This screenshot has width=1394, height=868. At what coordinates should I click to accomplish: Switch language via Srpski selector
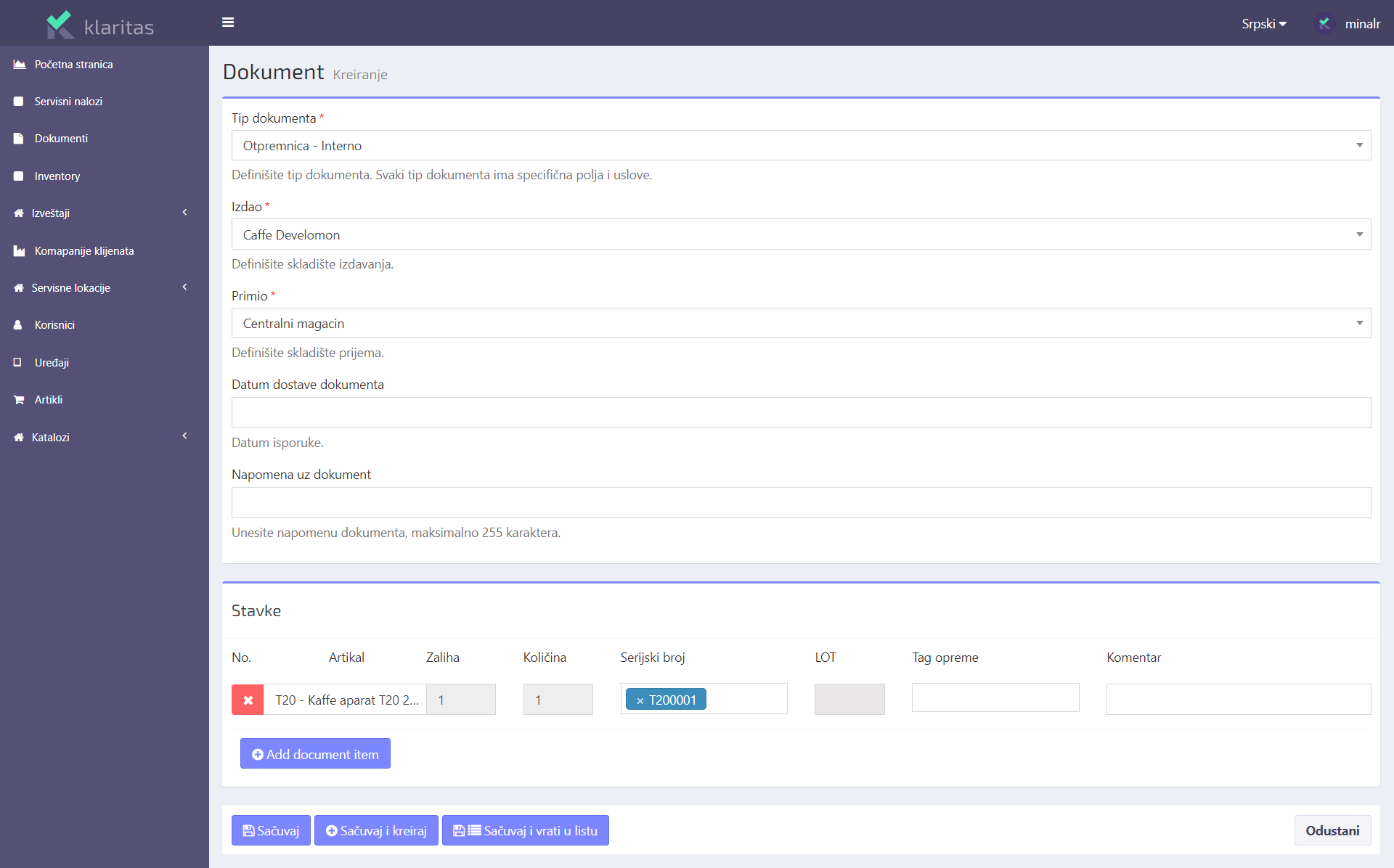[1263, 23]
